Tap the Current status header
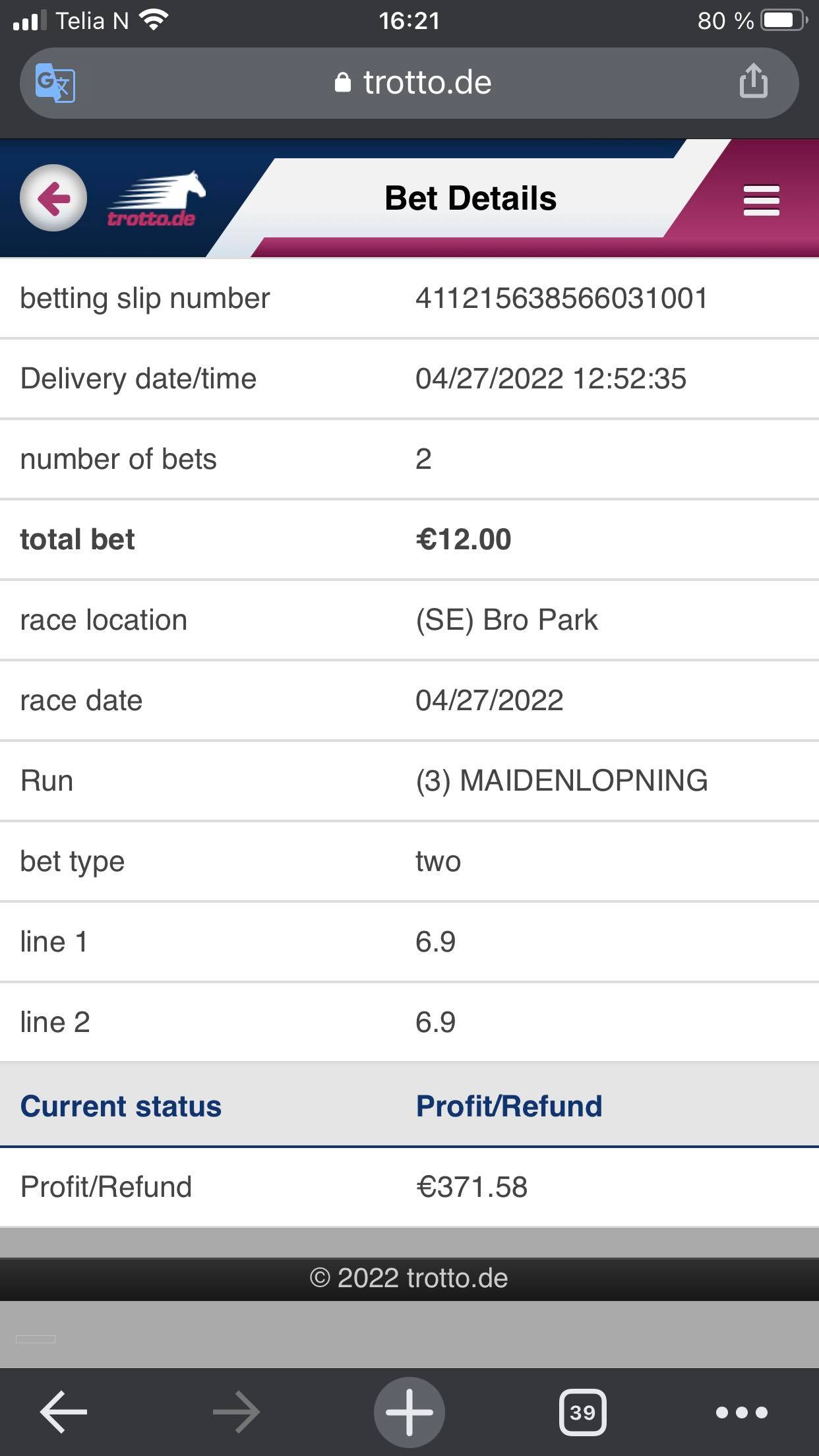The width and height of the screenshot is (819, 1456). pyautogui.click(x=121, y=1106)
